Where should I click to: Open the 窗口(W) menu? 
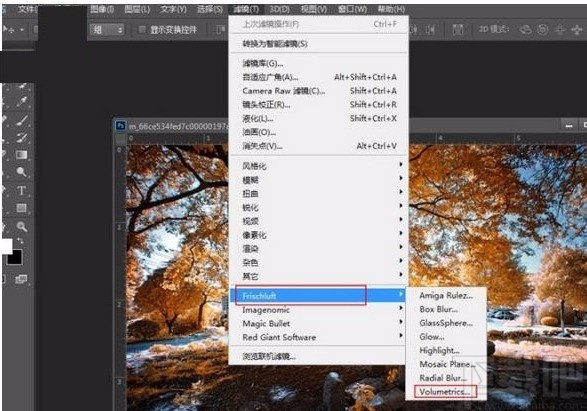click(x=352, y=9)
